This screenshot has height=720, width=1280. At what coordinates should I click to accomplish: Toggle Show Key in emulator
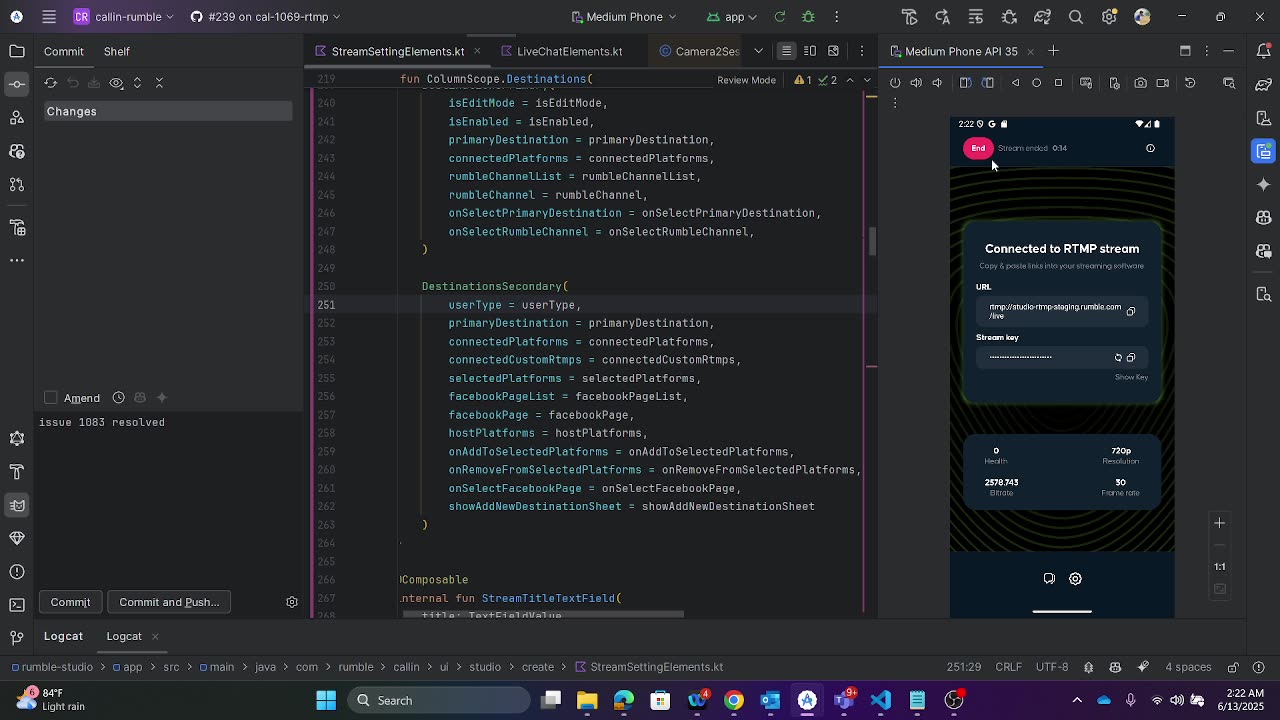tap(1131, 377)
